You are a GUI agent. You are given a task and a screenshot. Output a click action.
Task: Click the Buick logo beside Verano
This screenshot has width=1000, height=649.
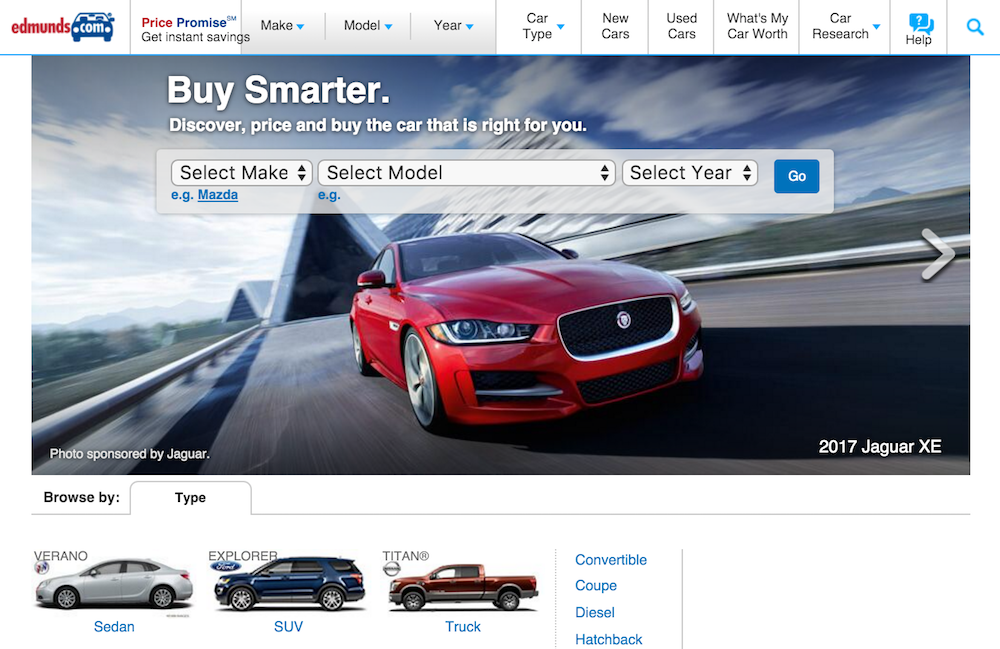point(42,567)
